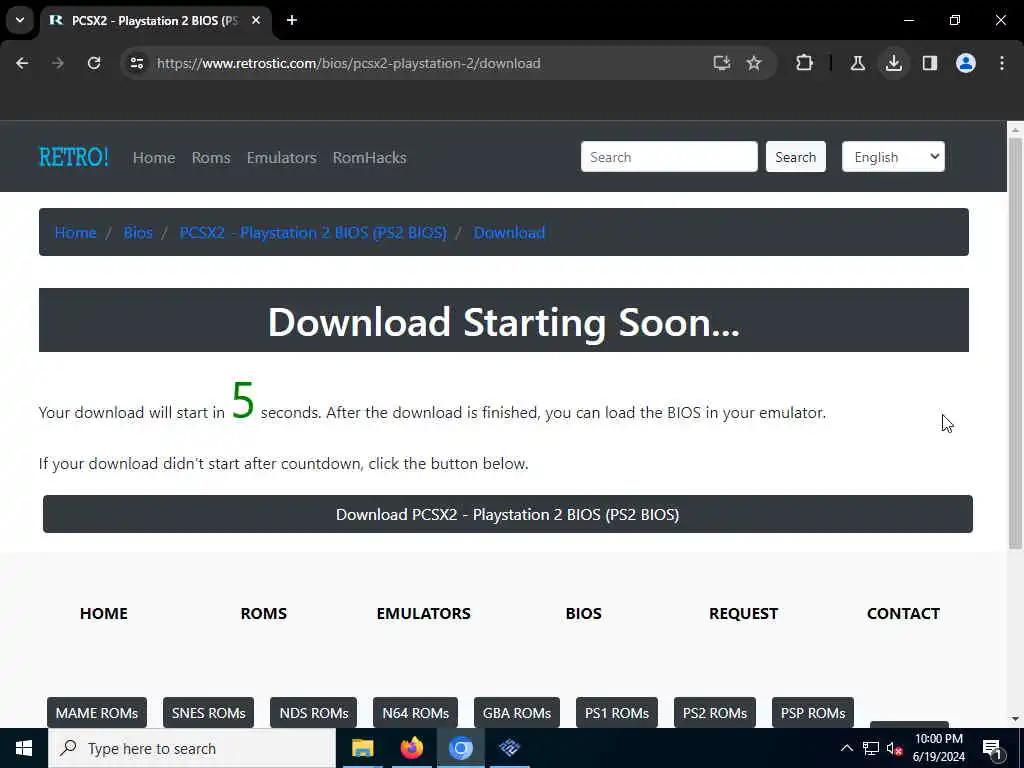The image size is (1024, 768).
Task: Open footer CONTACT link
Action: (x=903, y=613)
